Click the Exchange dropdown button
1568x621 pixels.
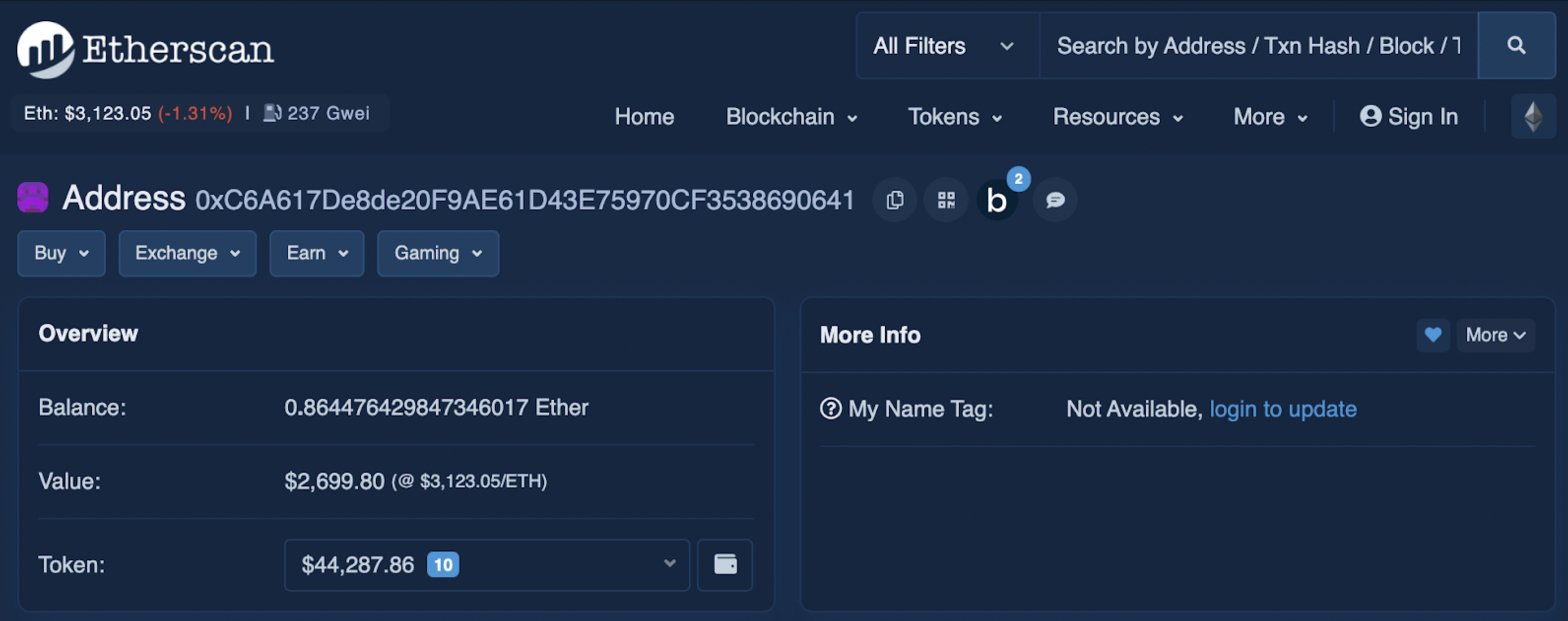click(x=185, y=253)
